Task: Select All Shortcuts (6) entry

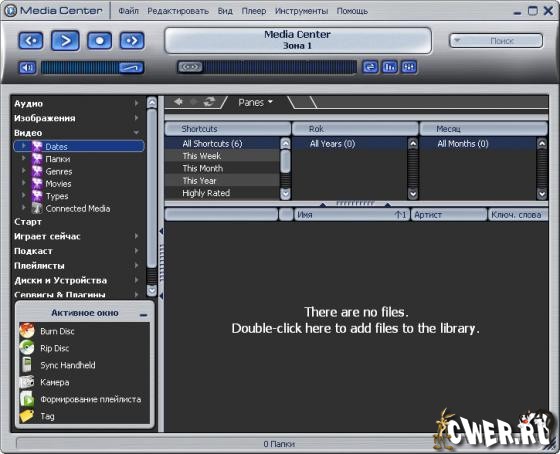Action: pyautogui.click(x=222, y=144)
